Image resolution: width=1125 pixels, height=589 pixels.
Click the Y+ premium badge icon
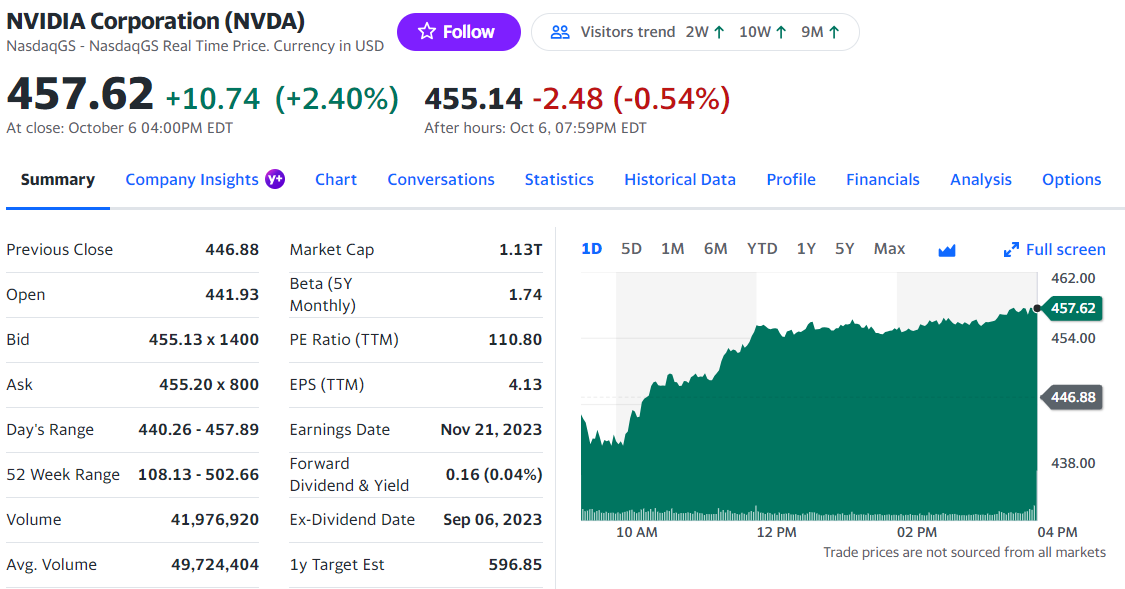tap(275, 179)
